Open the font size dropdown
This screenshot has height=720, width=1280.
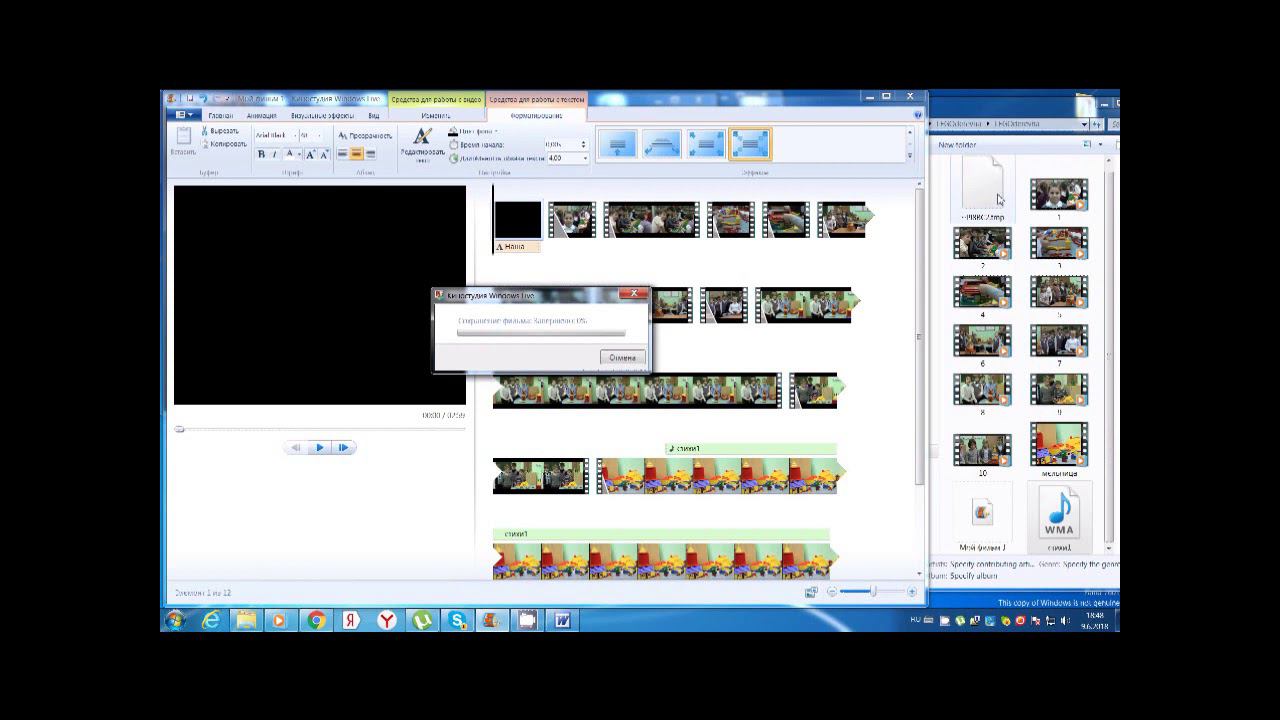click(310, 135)
